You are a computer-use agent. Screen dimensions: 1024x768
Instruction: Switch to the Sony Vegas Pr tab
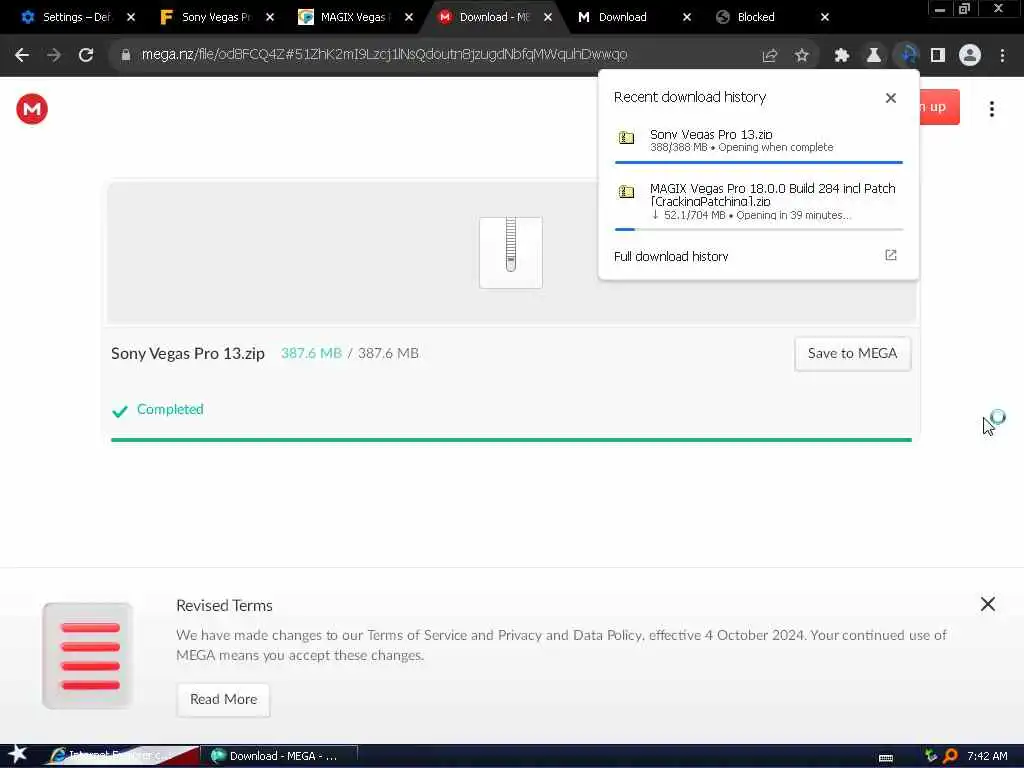(x=216, y=17)
